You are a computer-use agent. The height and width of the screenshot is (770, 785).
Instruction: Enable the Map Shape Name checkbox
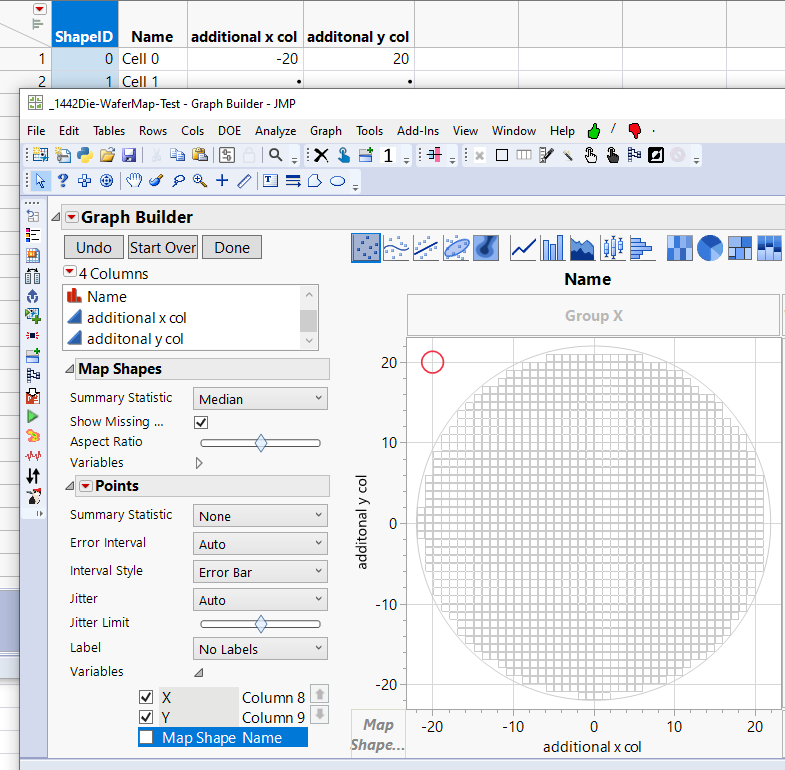[x=147, y=738]
